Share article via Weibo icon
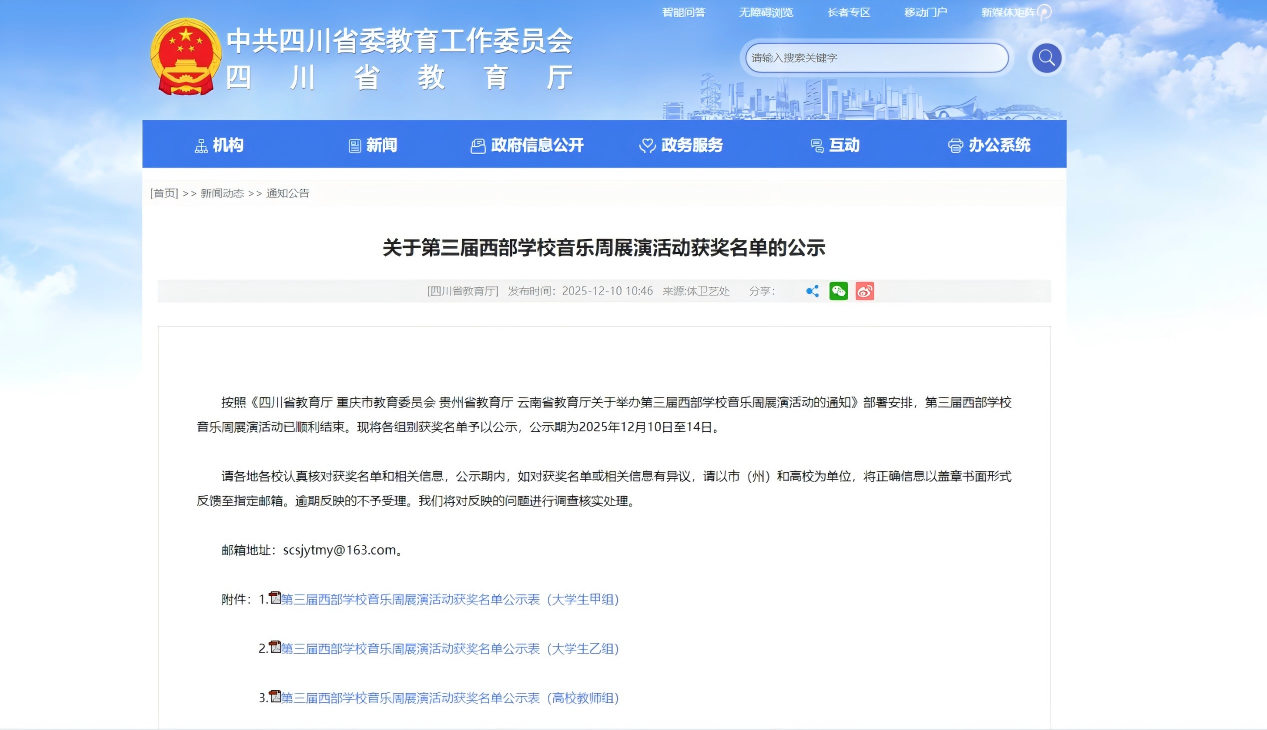 [864, 291]
